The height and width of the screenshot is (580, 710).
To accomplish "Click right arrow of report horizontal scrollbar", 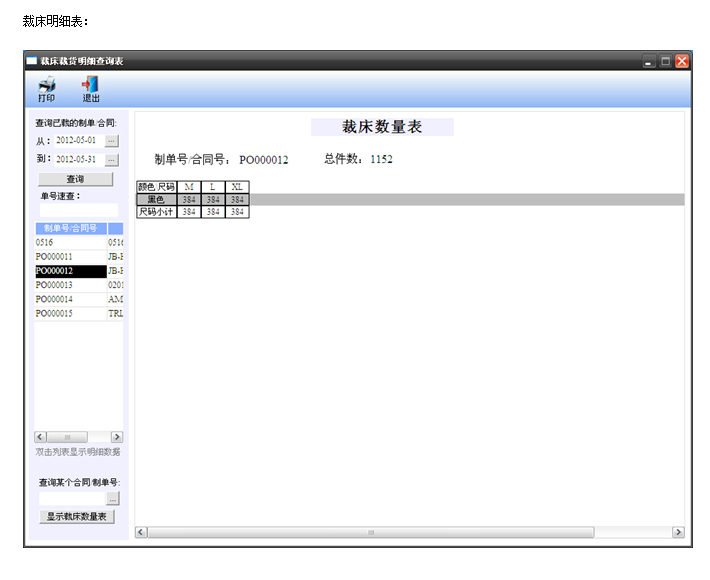I will coord(678,532).
